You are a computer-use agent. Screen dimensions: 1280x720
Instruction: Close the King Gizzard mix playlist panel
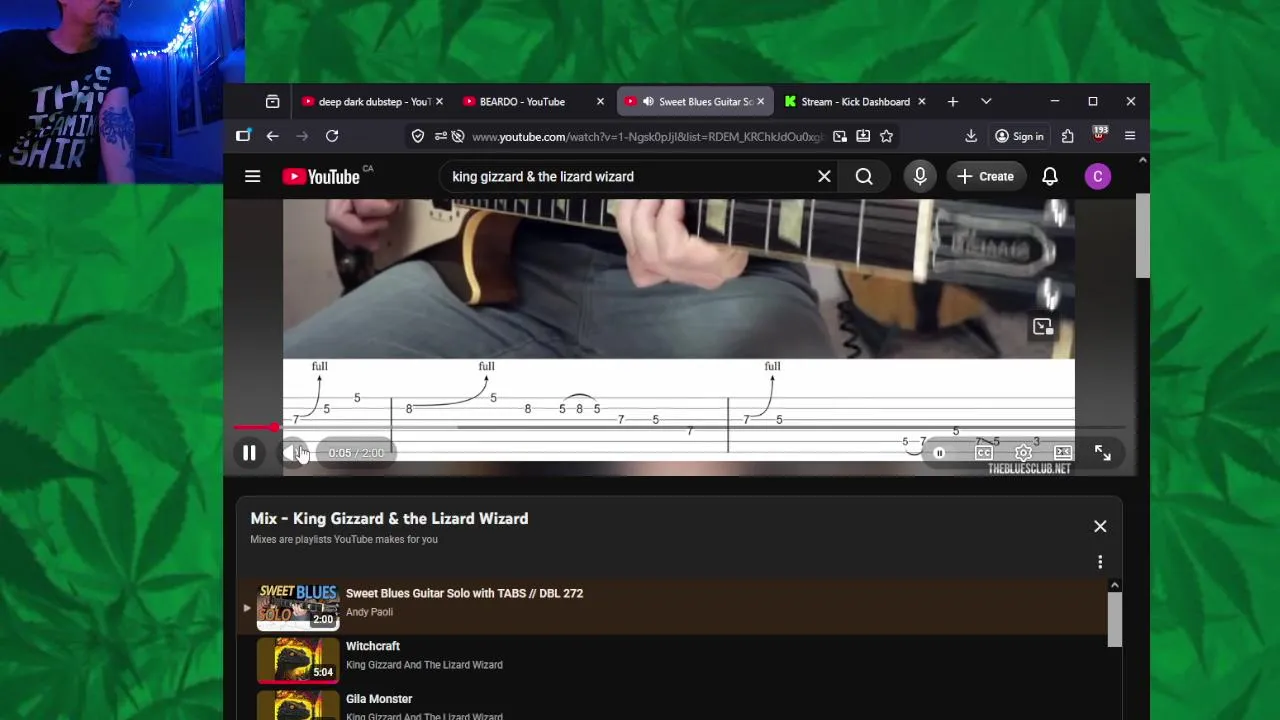1100,526
